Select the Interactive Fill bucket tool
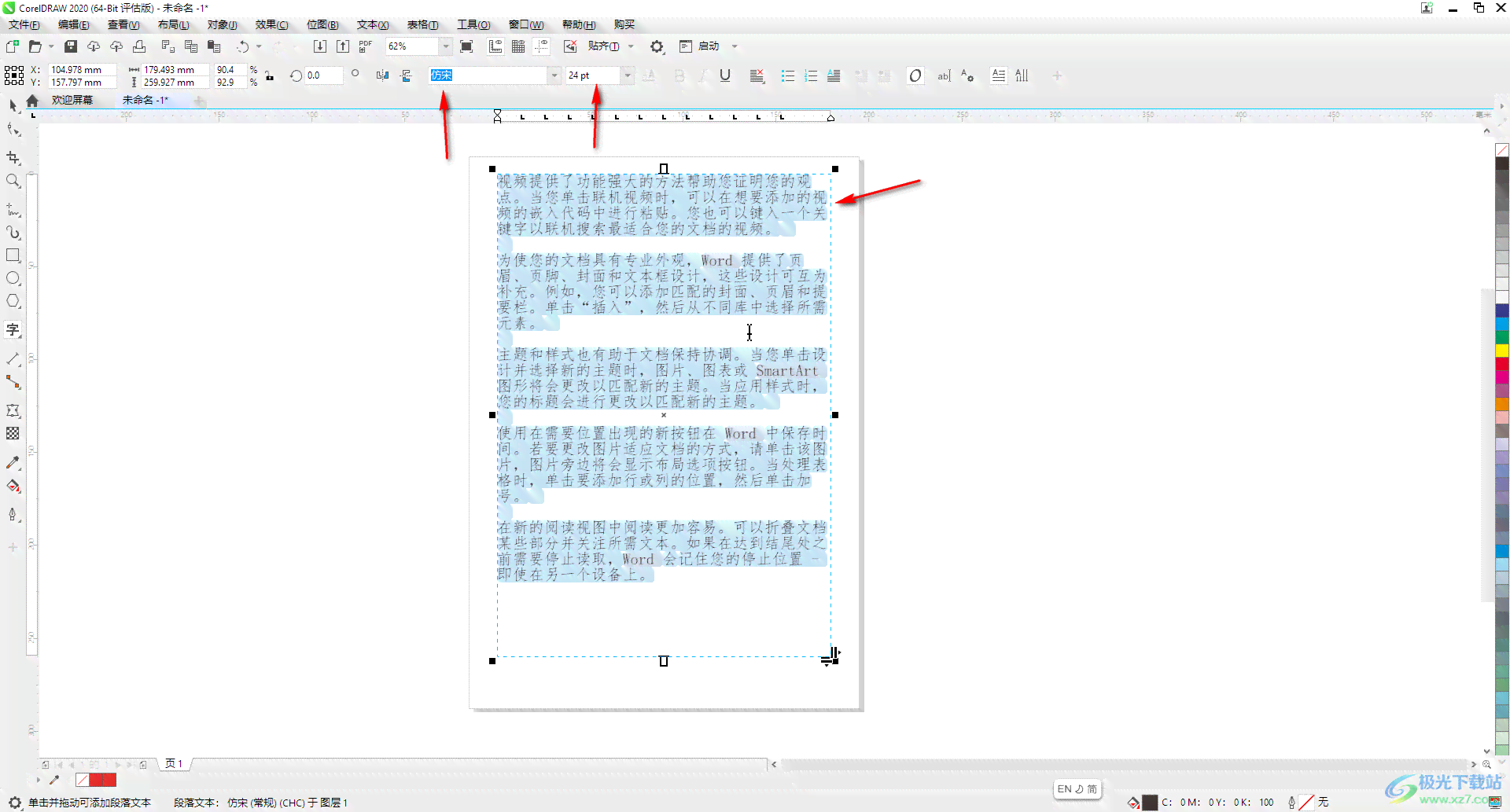 tap(13, 486)
